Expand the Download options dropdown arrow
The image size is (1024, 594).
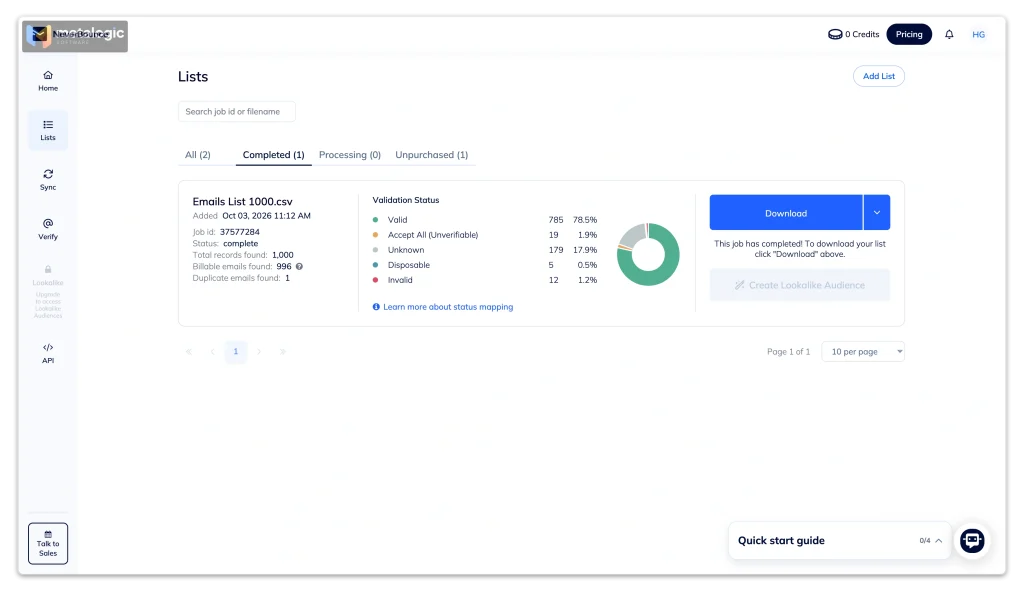click(x=877, y=213)
